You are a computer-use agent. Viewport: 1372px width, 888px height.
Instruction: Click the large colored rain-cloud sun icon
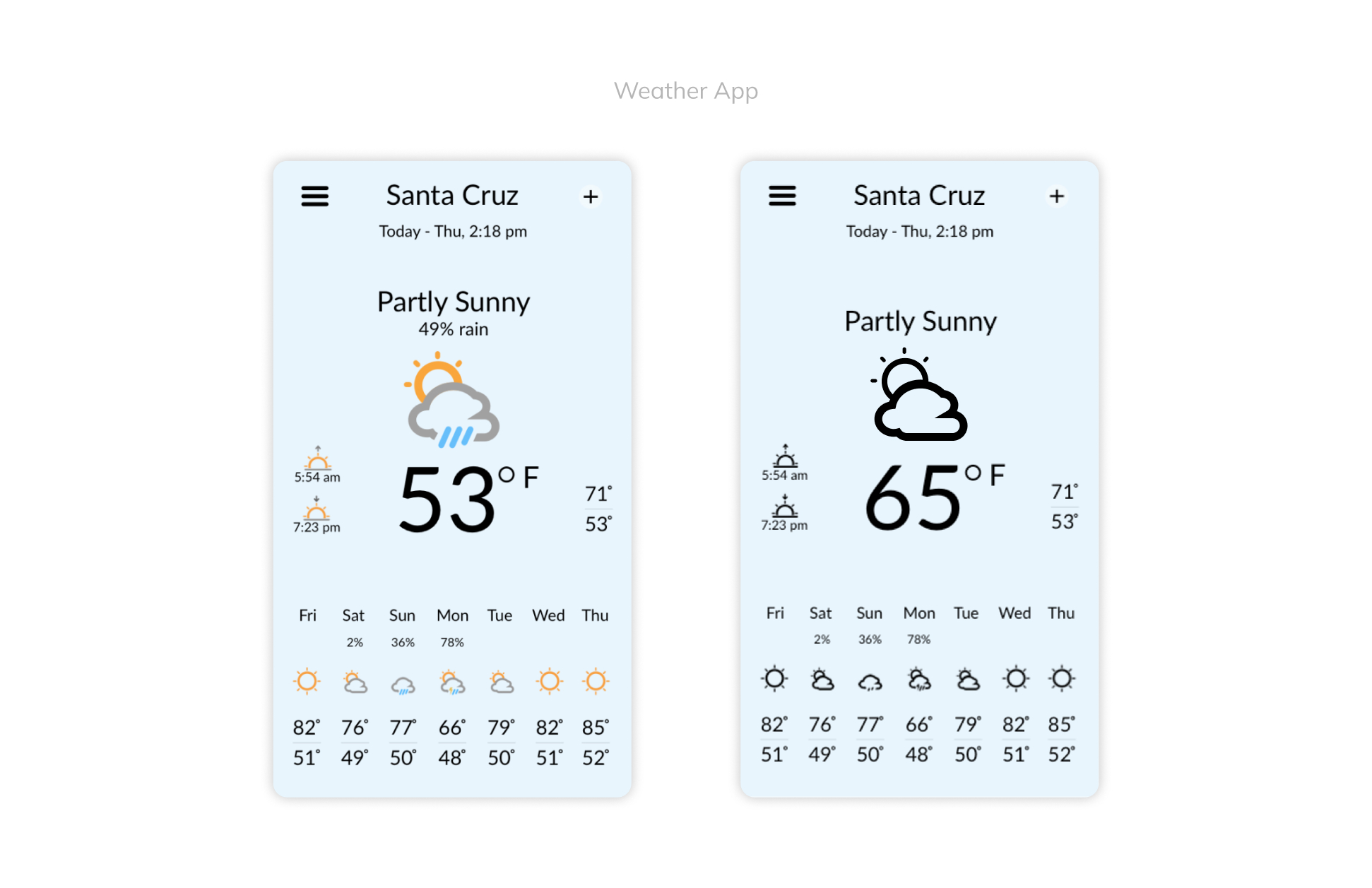(452, 400)
